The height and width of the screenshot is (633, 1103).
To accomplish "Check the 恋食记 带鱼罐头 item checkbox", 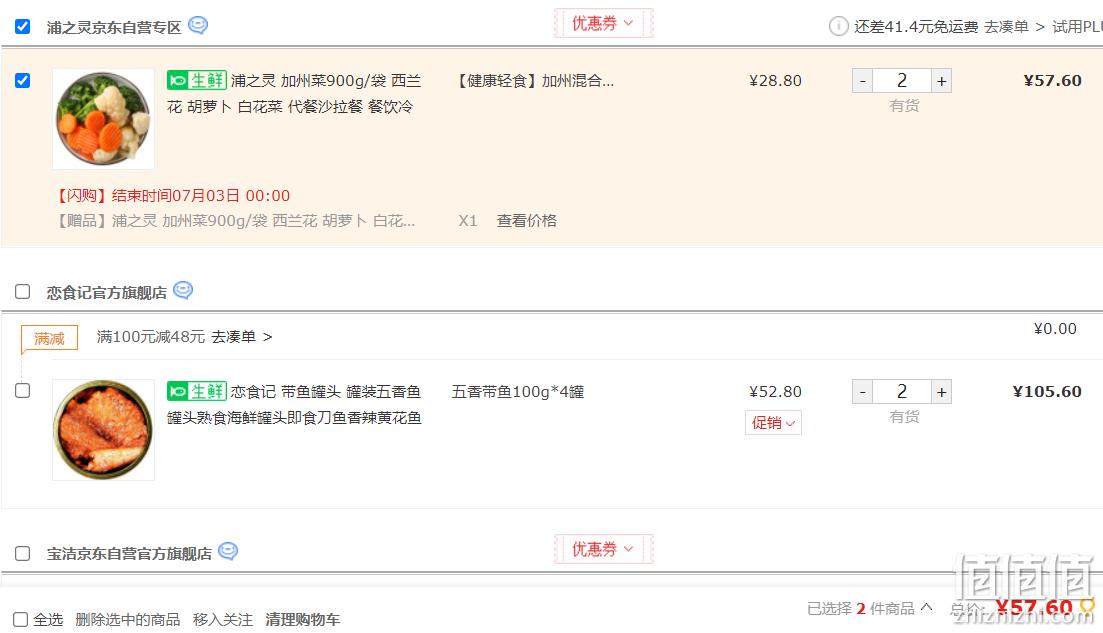I will pyautogui.click(x=23, y=390).
